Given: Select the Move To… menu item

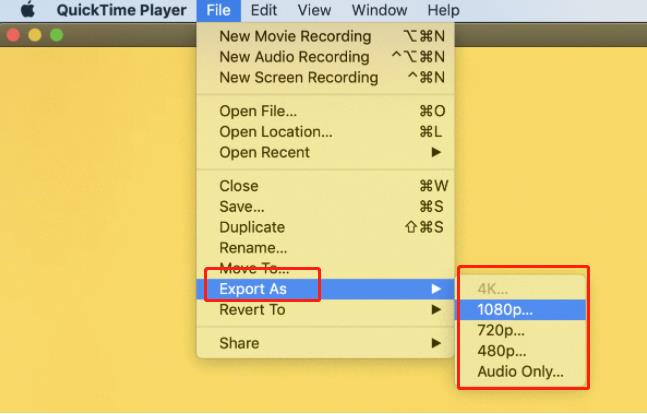Looking at the screenshot, I should [326, 268].
